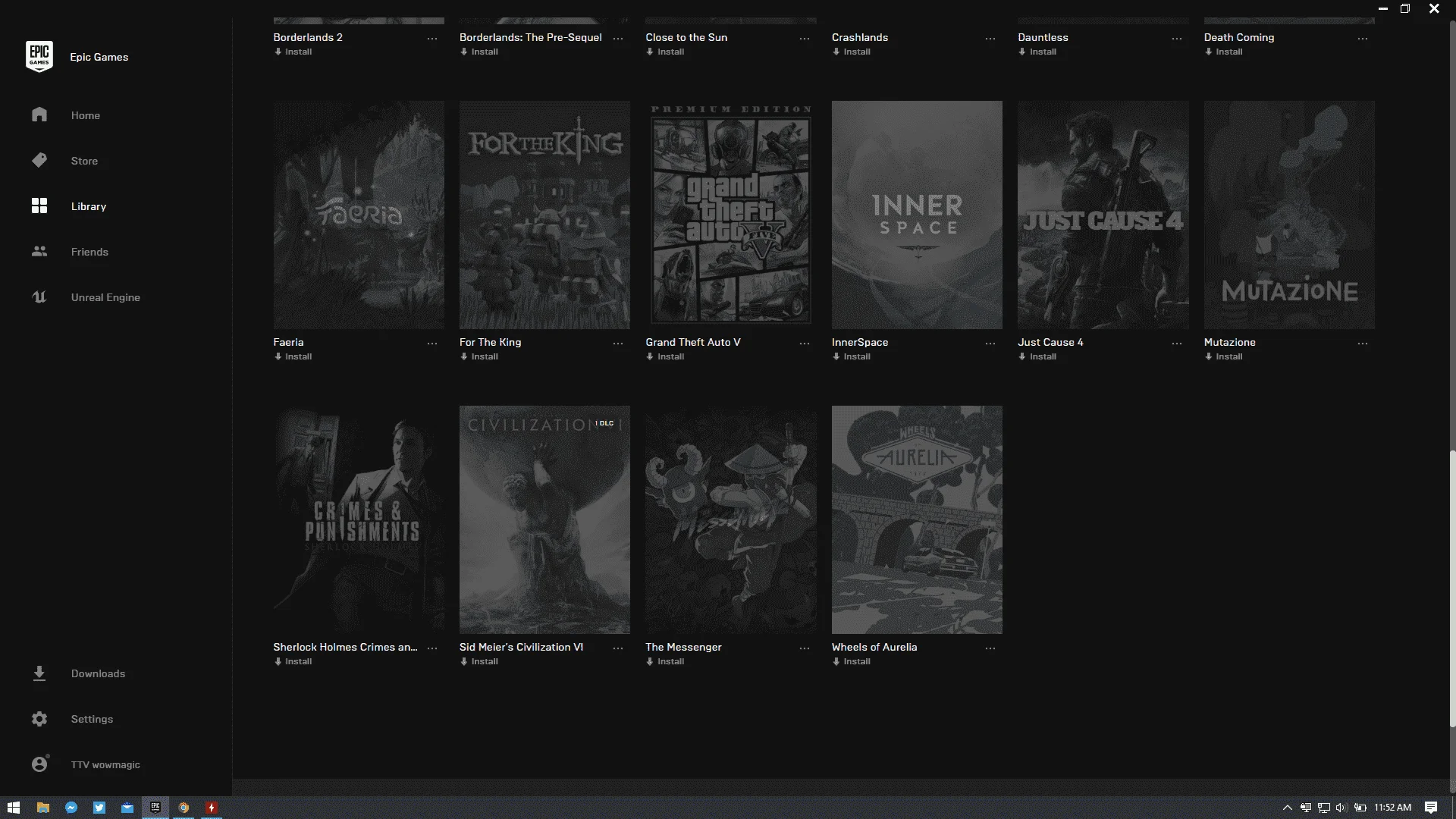Open options menu for Sherlock Holmes Crimes
The image size is (1456, 819).
pos(432,648)
